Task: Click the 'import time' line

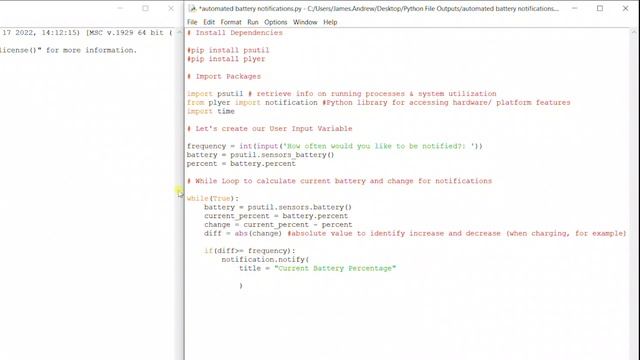Action: [x=211, y=111]
